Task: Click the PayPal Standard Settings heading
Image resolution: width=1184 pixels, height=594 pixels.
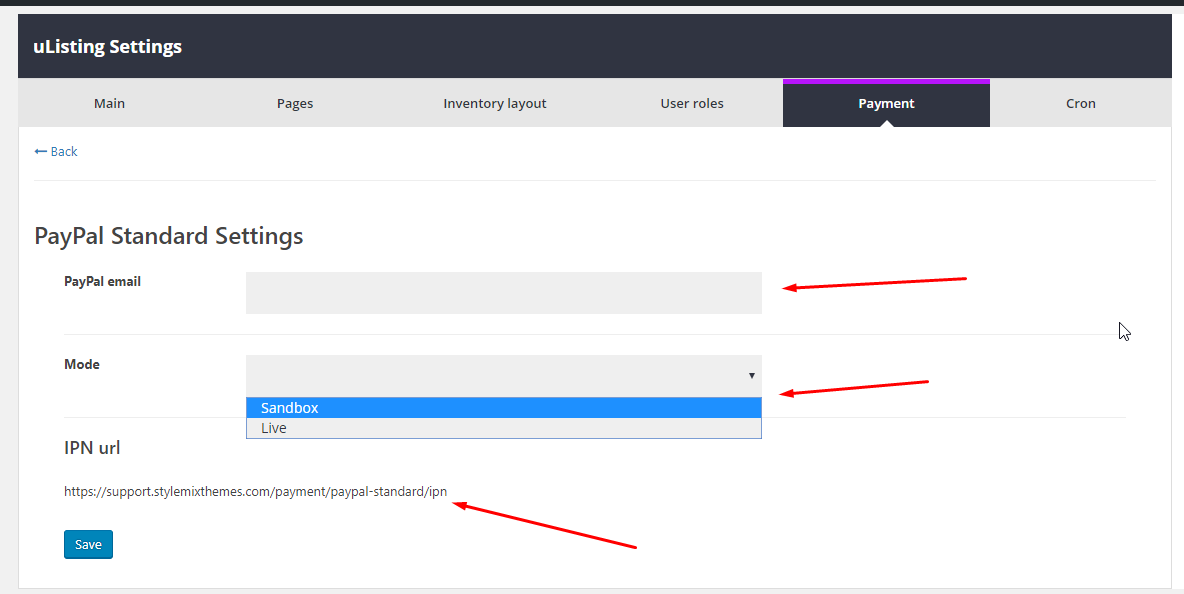Action: [x=168, y=235]
